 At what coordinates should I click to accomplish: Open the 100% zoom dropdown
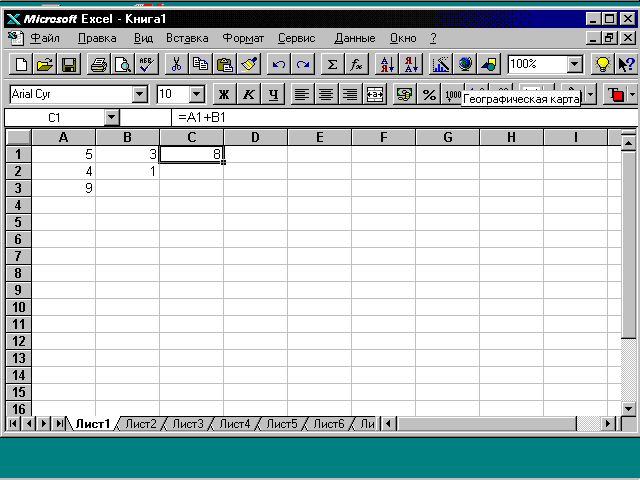(574, 64)
